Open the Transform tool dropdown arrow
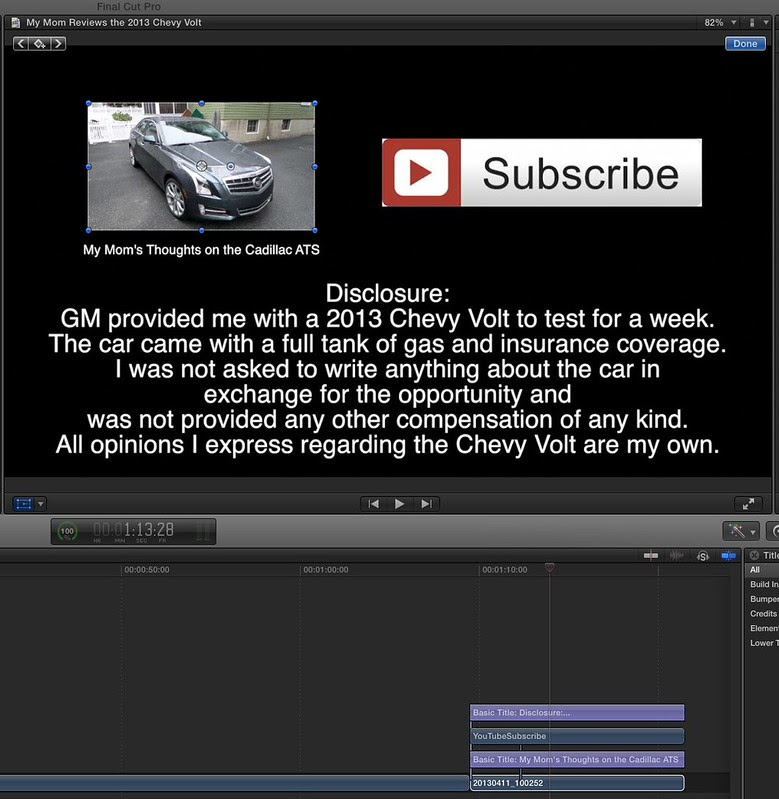The width and height of the screenshot is (779, 799). 41,504
